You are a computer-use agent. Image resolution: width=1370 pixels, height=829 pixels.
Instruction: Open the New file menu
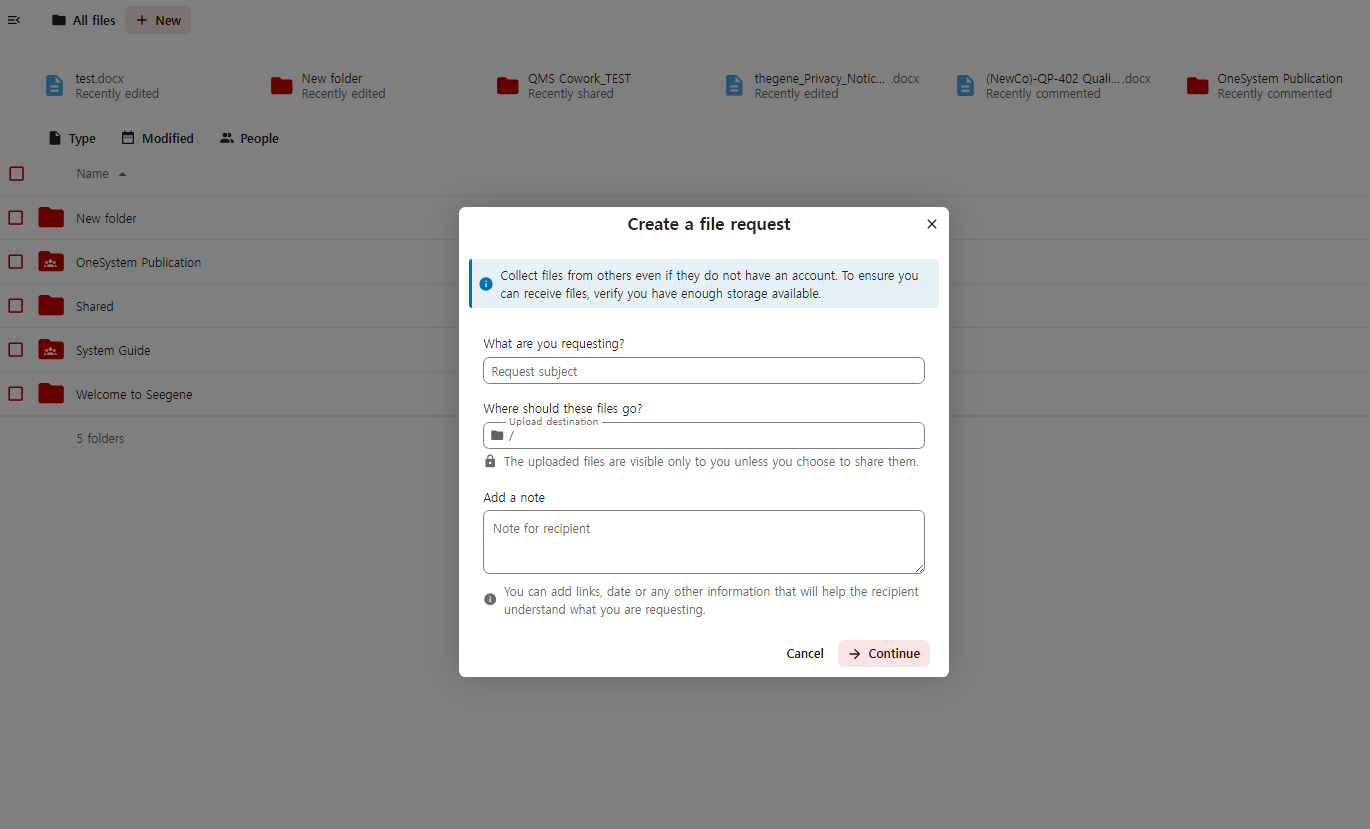coord(158,20)
